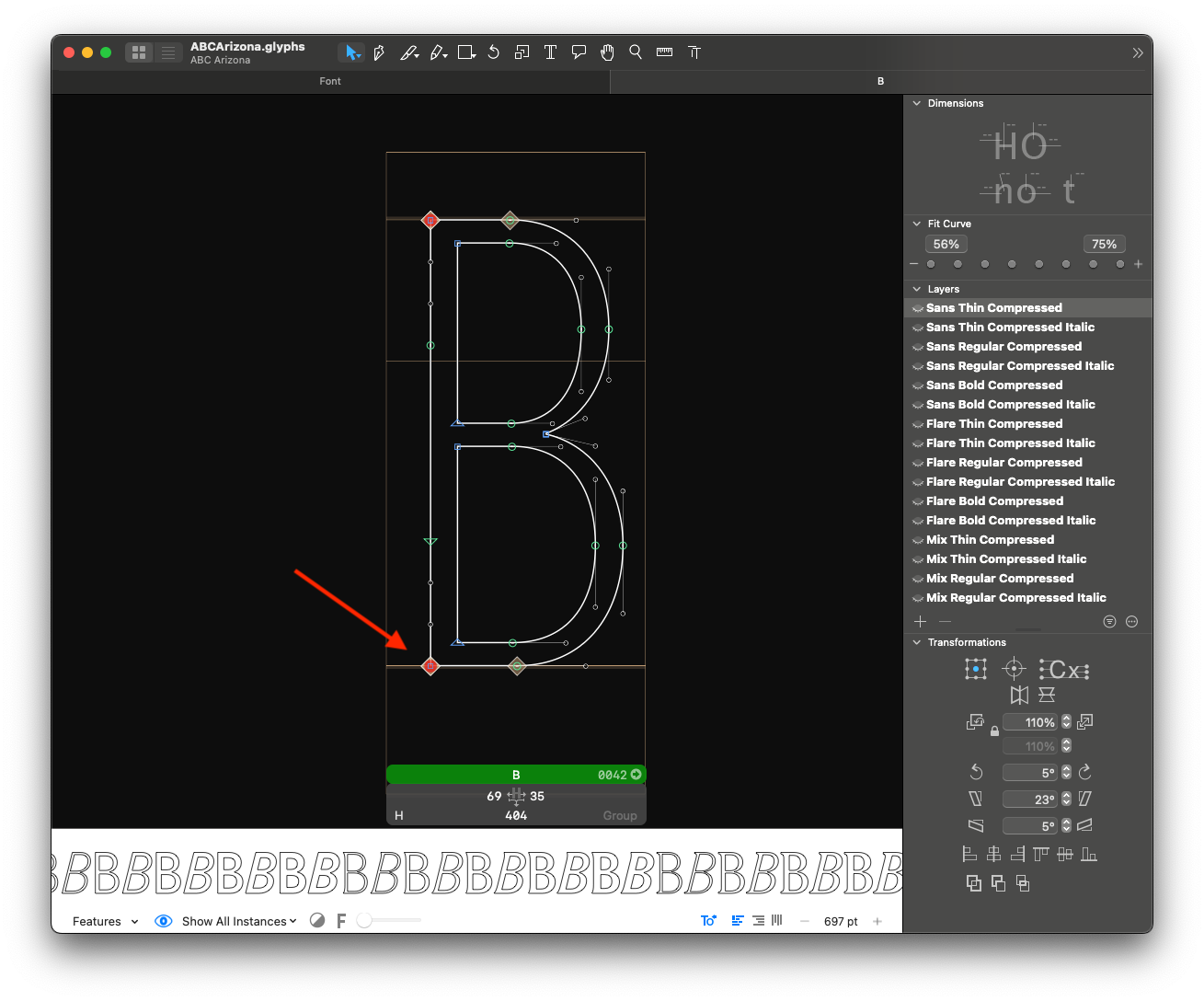Click the green B glyph name bar
This screenshot has height=1001, width=1204.
coord(515,775)
